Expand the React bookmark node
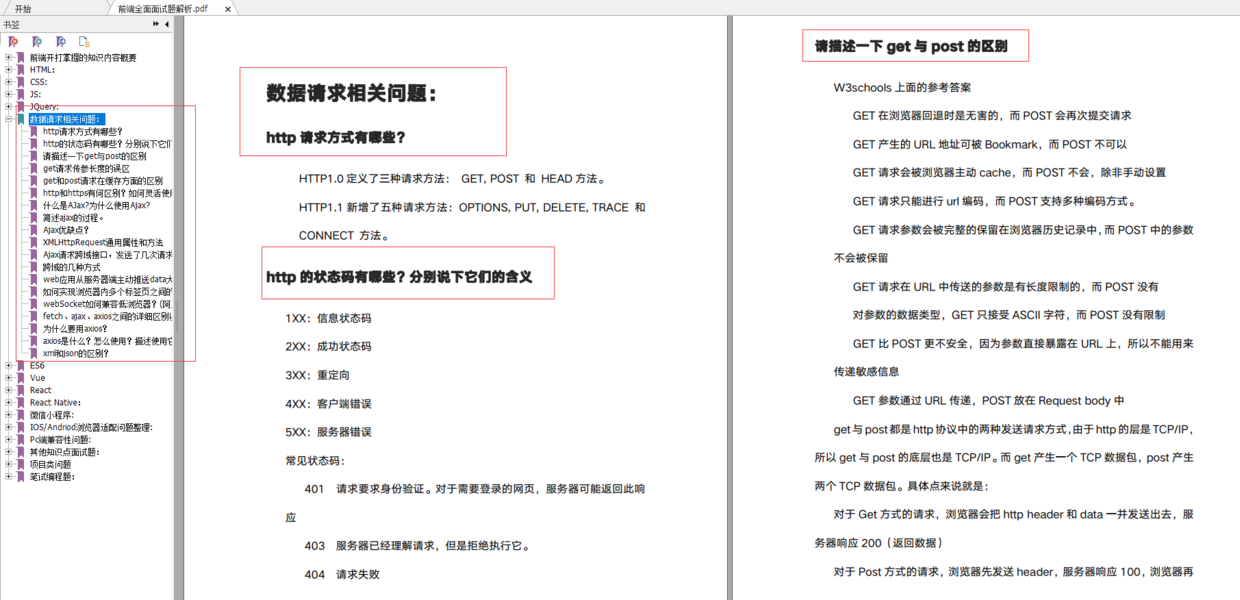The image size is (1240, 600). pyautogui.click(x=8, y=390)
